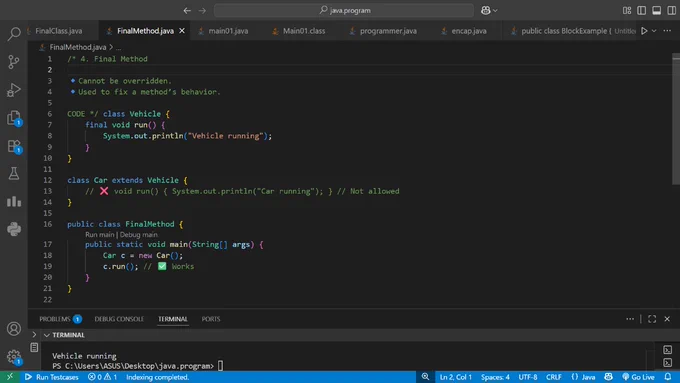The height and width of the screenshot is (383, 680).
Task: Select the second terminal instance icon
Action: [667, 362]
